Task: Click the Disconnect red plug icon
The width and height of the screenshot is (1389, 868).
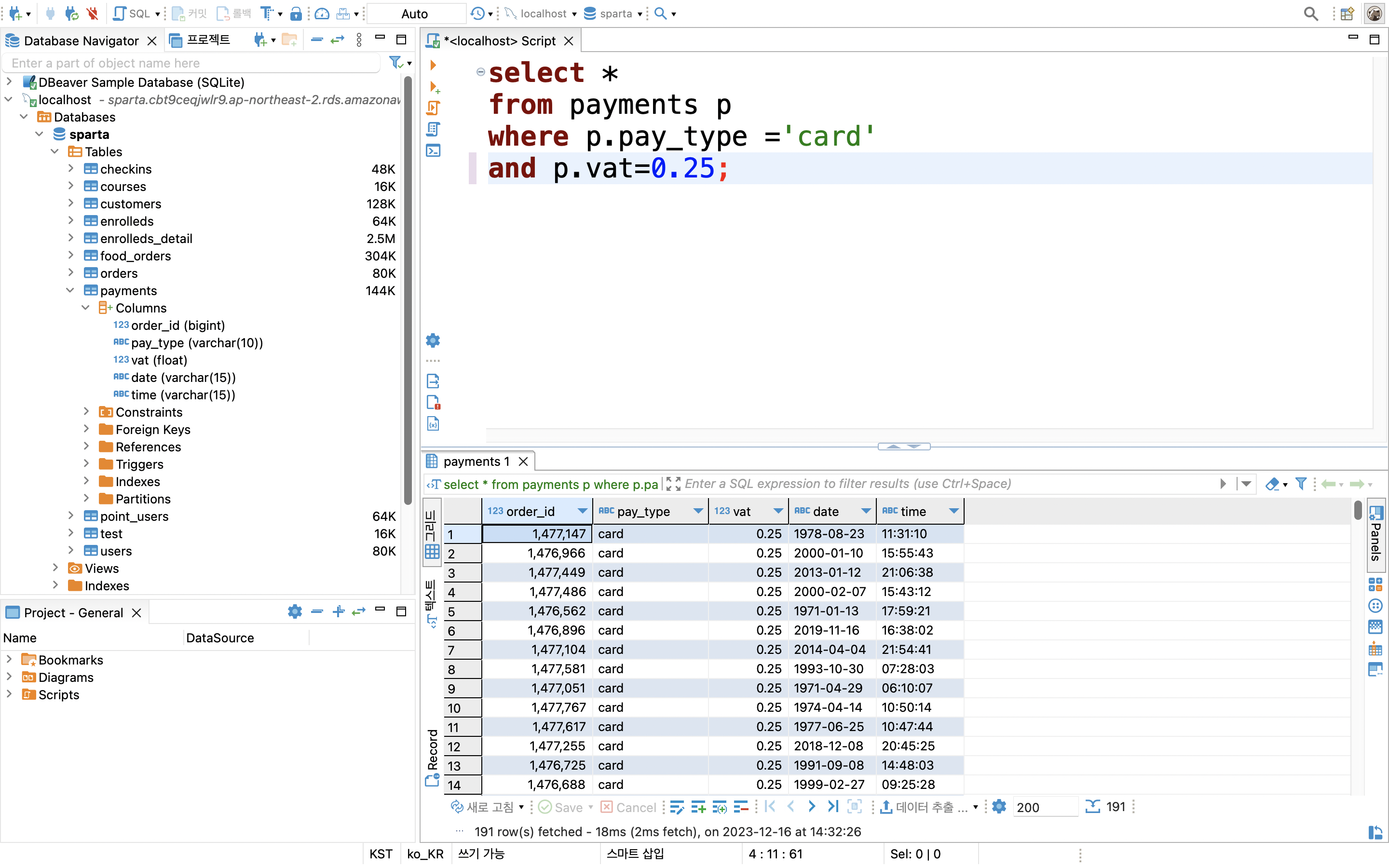Action: click(x=92, y=13)
